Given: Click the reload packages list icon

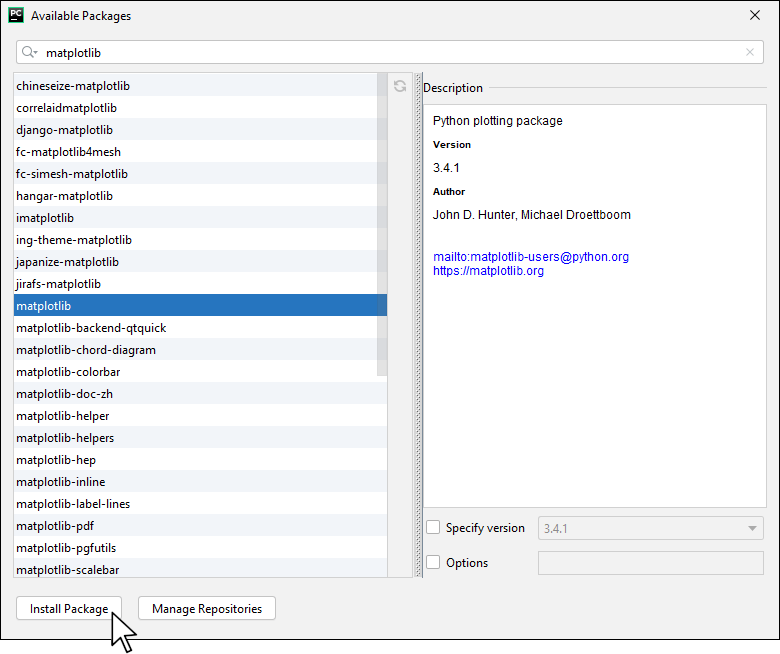Looking at the screenshot, I should tap(400, 86).
